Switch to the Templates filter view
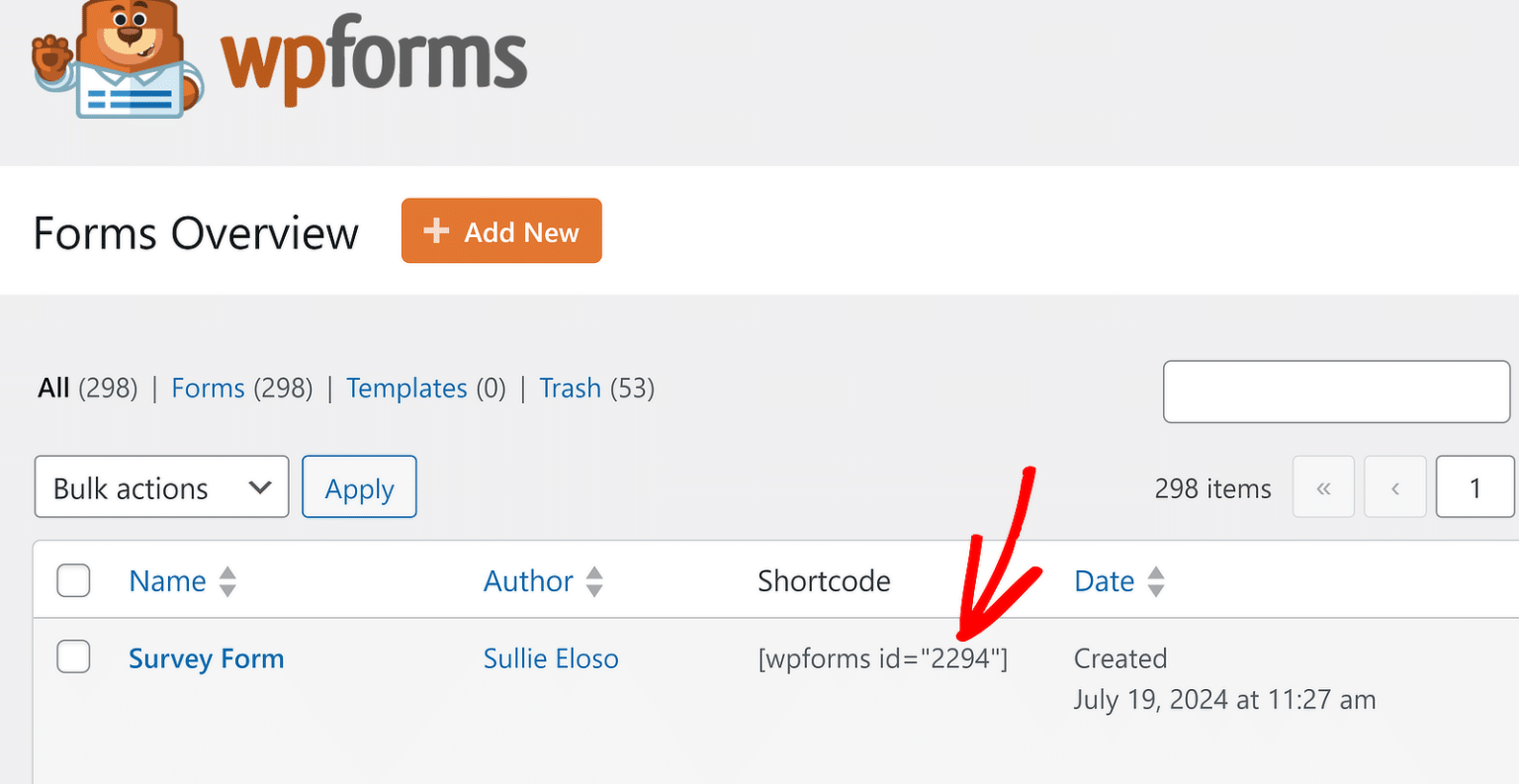Screen dimensions: 1519x784 coord(406,388)
